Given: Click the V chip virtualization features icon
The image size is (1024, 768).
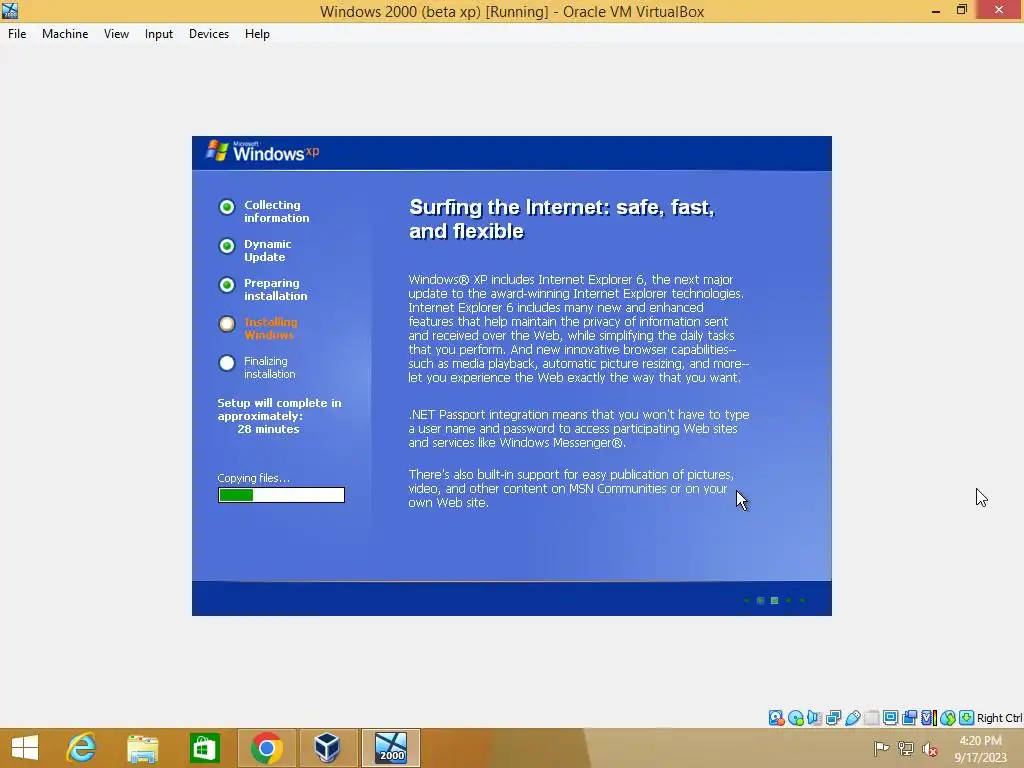Looking at the screenshot, I should (928, 718).
